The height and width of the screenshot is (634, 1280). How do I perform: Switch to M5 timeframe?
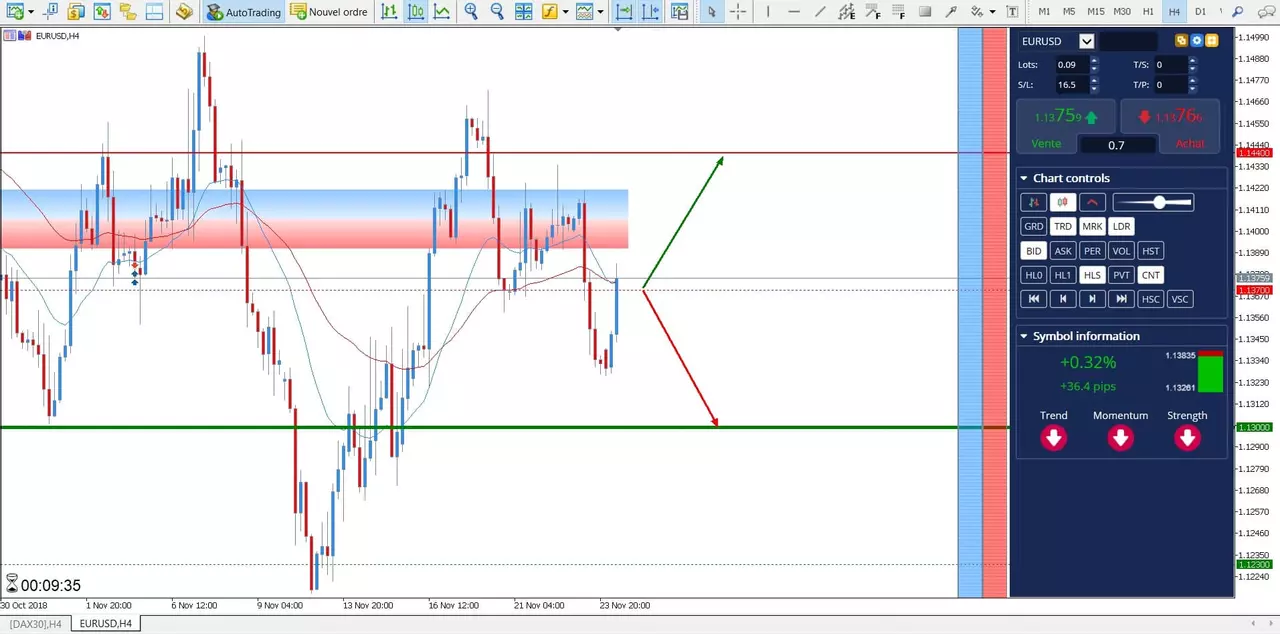tap(1070, 12)
